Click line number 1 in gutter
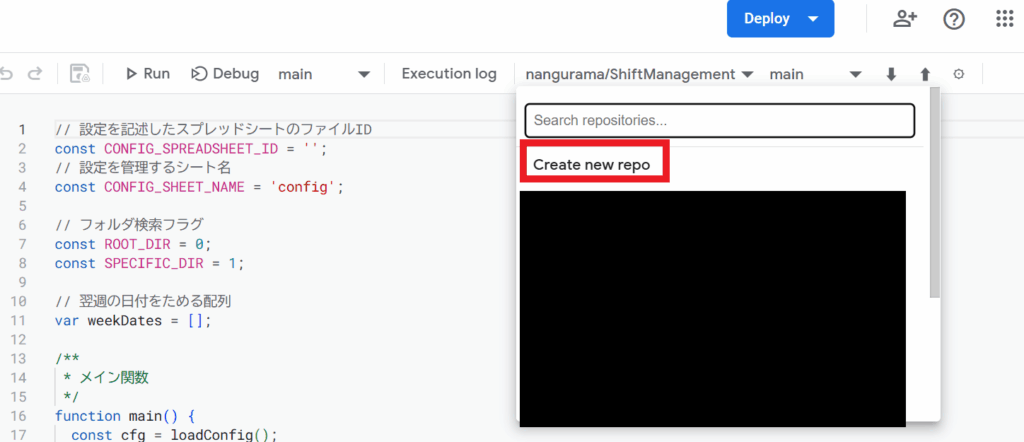1024x442 pixels. (x=22, y=129)
